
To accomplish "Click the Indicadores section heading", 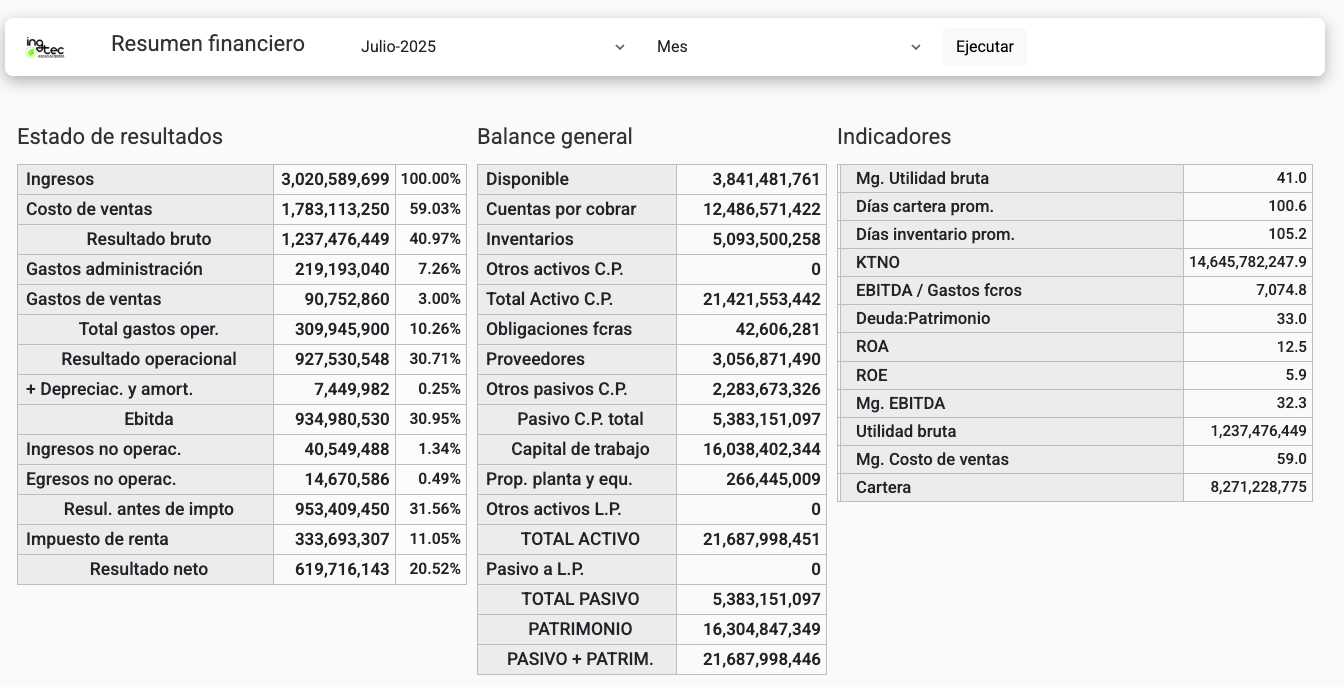I will point(894,137).
